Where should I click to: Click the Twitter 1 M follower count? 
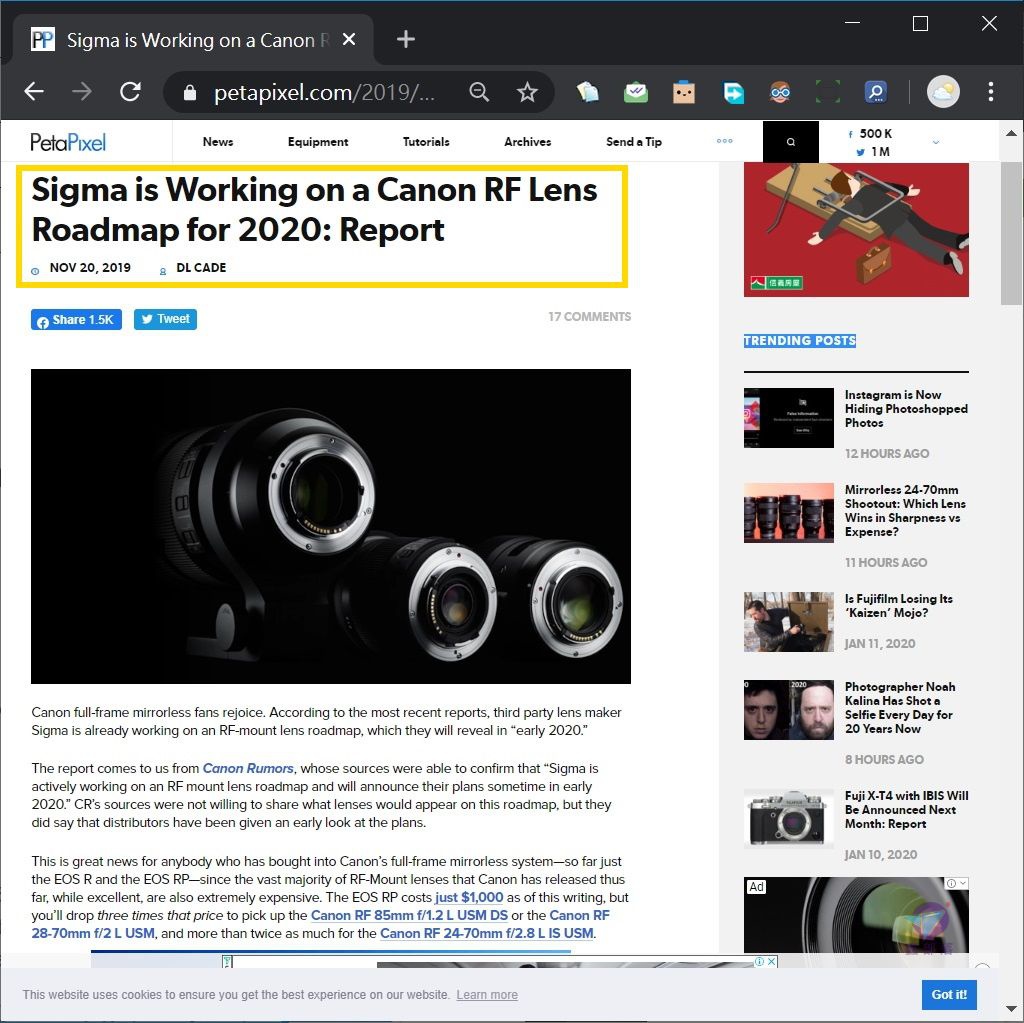873,152
